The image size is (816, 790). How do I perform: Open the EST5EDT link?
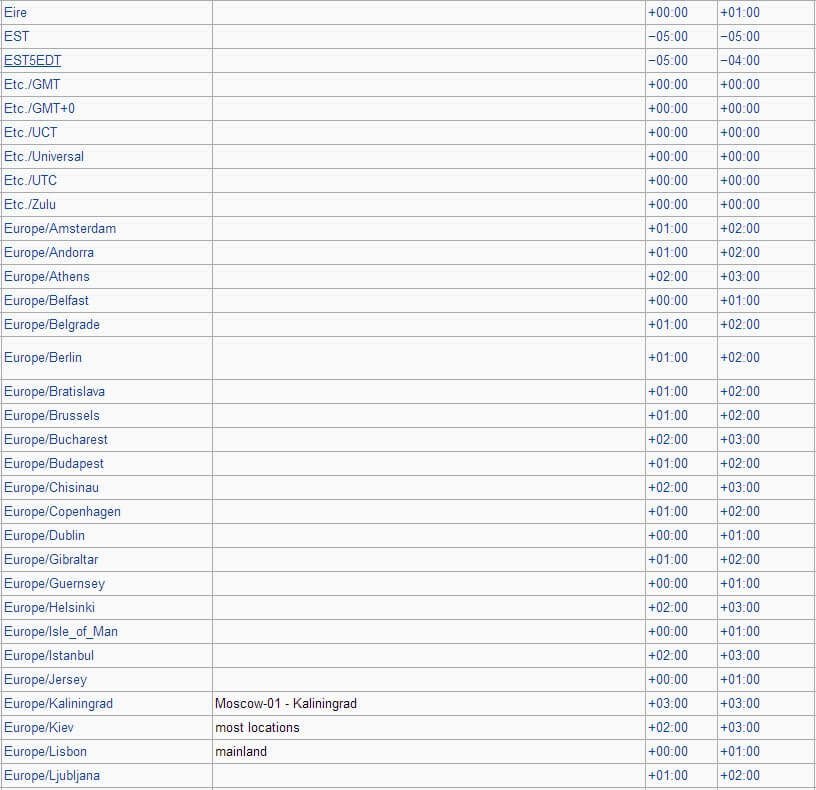pos(32,60)
